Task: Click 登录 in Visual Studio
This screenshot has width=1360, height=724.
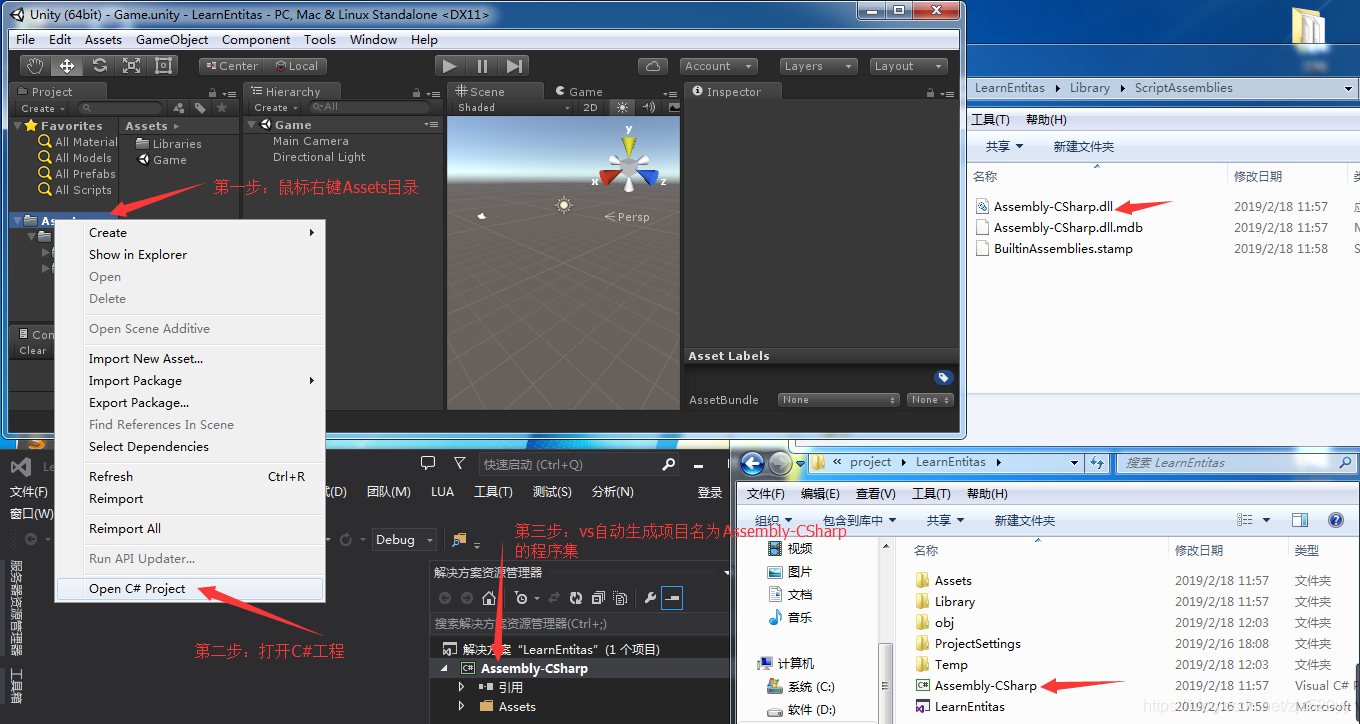Action: (710, 492)
